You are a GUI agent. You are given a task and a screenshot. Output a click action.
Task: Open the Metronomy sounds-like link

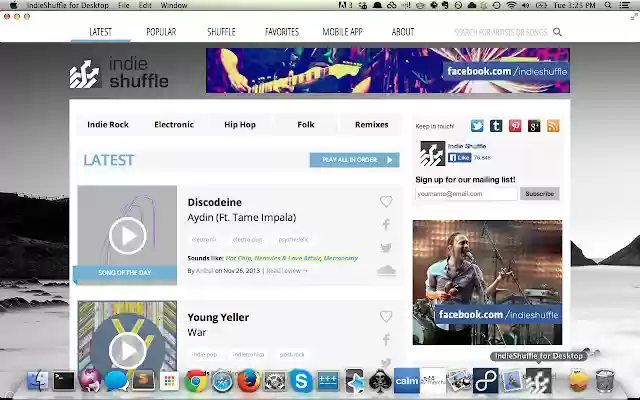pyautogui.click(x=340, y=258)
